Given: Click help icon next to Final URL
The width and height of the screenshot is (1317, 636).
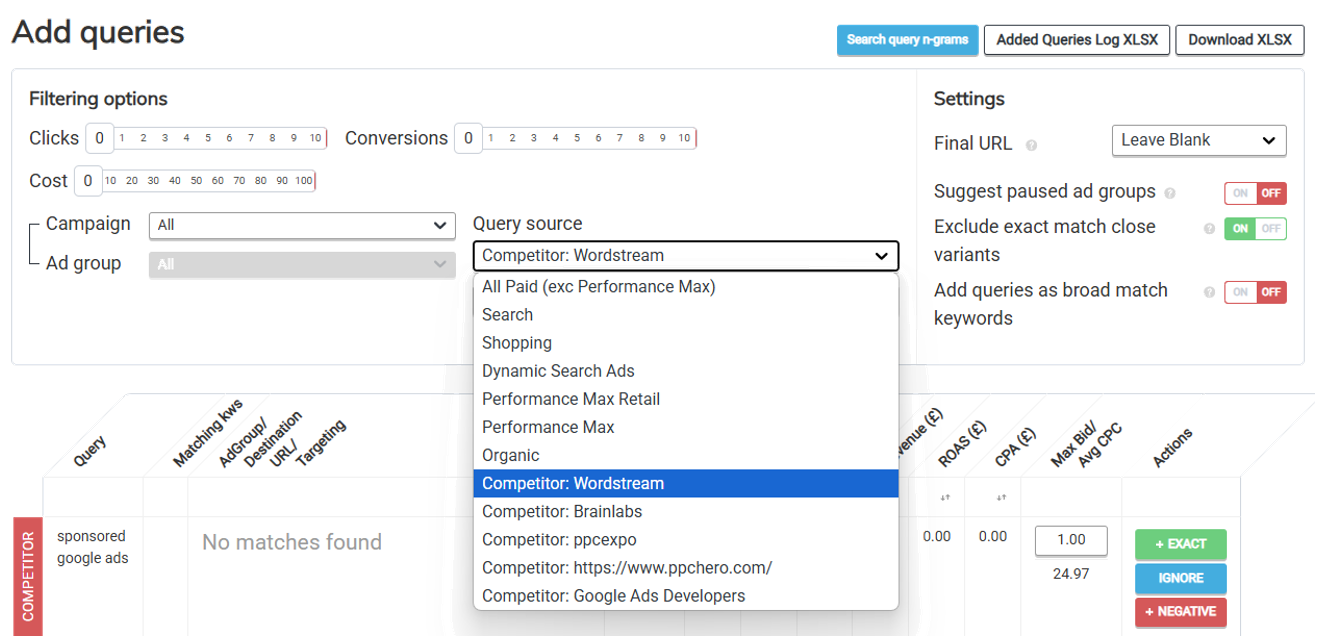Looking at the screenshot, I should (1031, 145).
